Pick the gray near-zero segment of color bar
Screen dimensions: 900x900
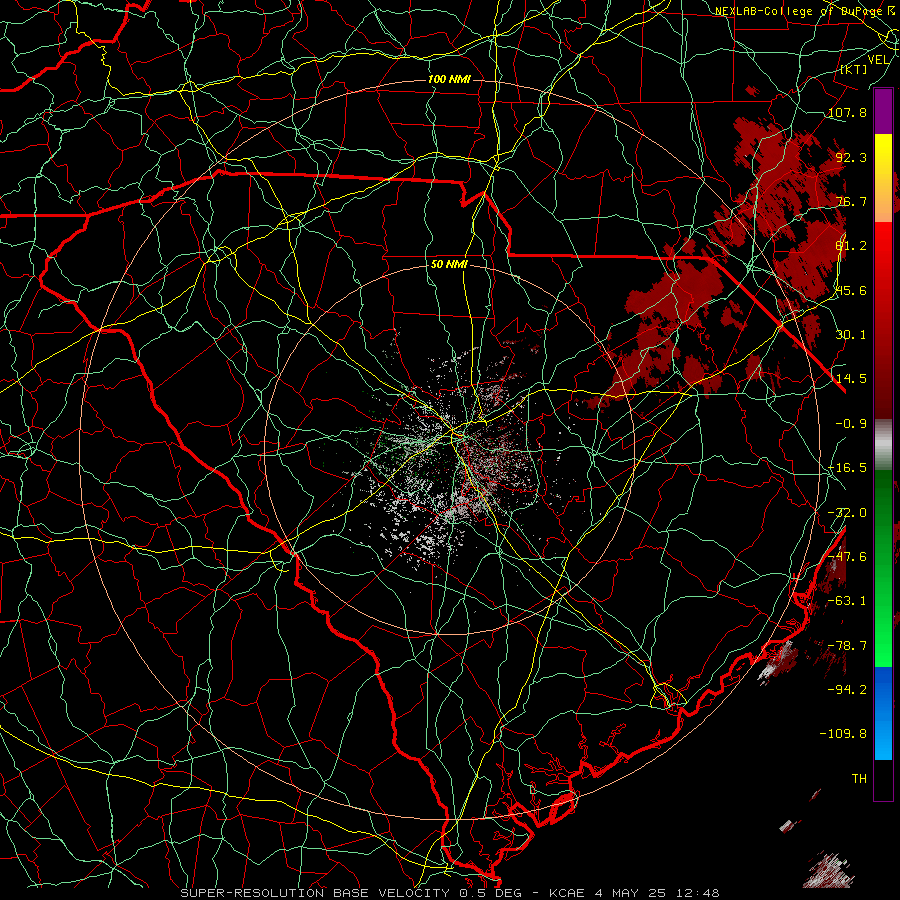coord(883,445)
